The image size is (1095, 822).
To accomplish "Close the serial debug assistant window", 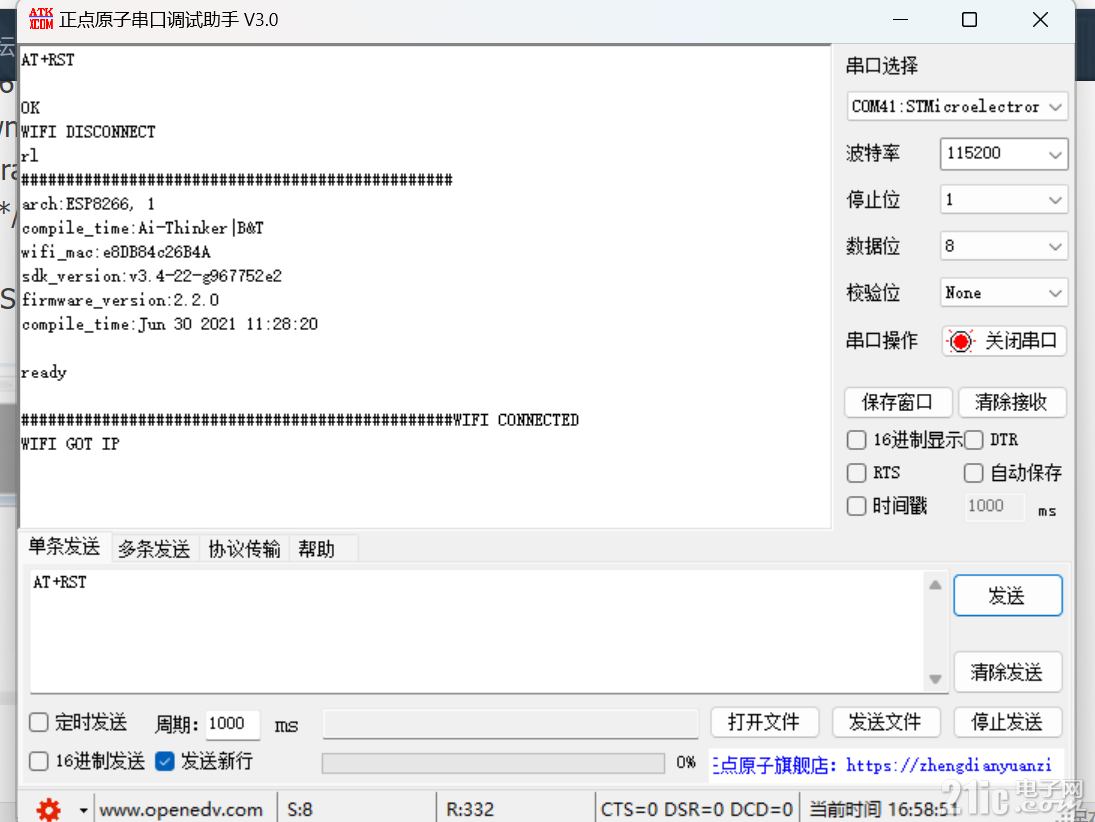I will 1041,20.
